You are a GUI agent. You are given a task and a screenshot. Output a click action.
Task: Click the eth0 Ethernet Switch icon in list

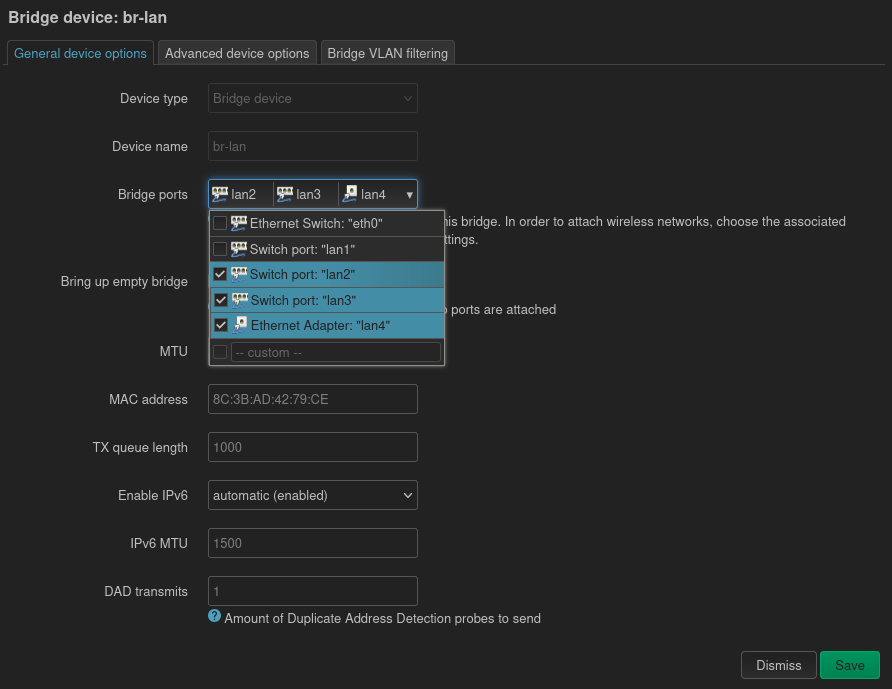[239, 223]
